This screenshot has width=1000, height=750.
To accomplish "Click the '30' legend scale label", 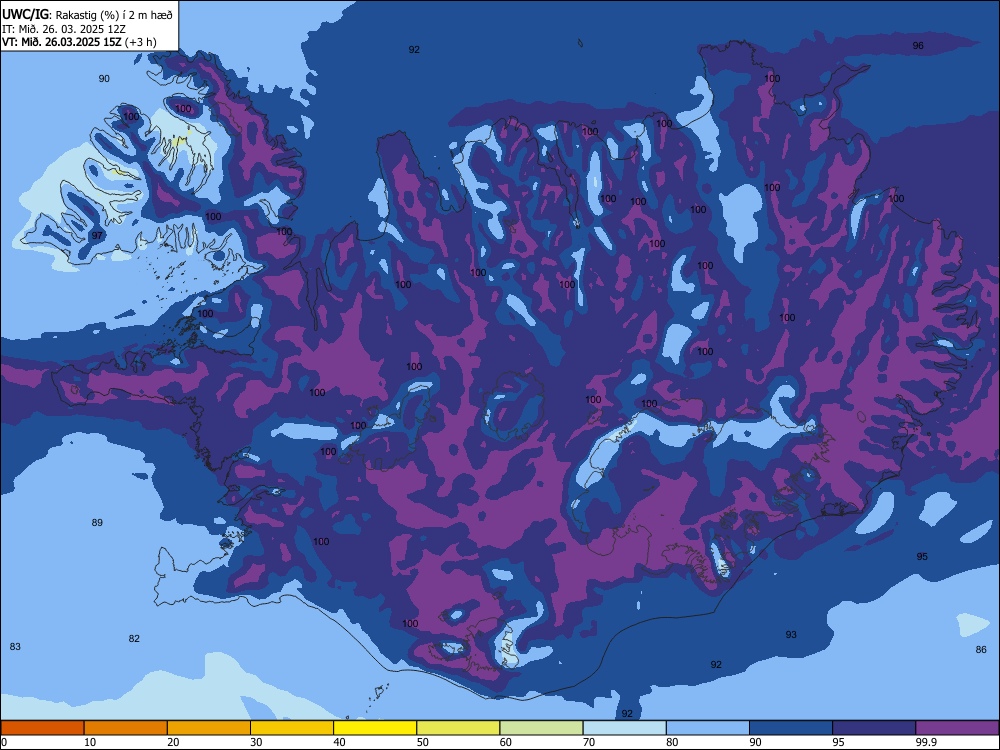I will click(256, 742).
